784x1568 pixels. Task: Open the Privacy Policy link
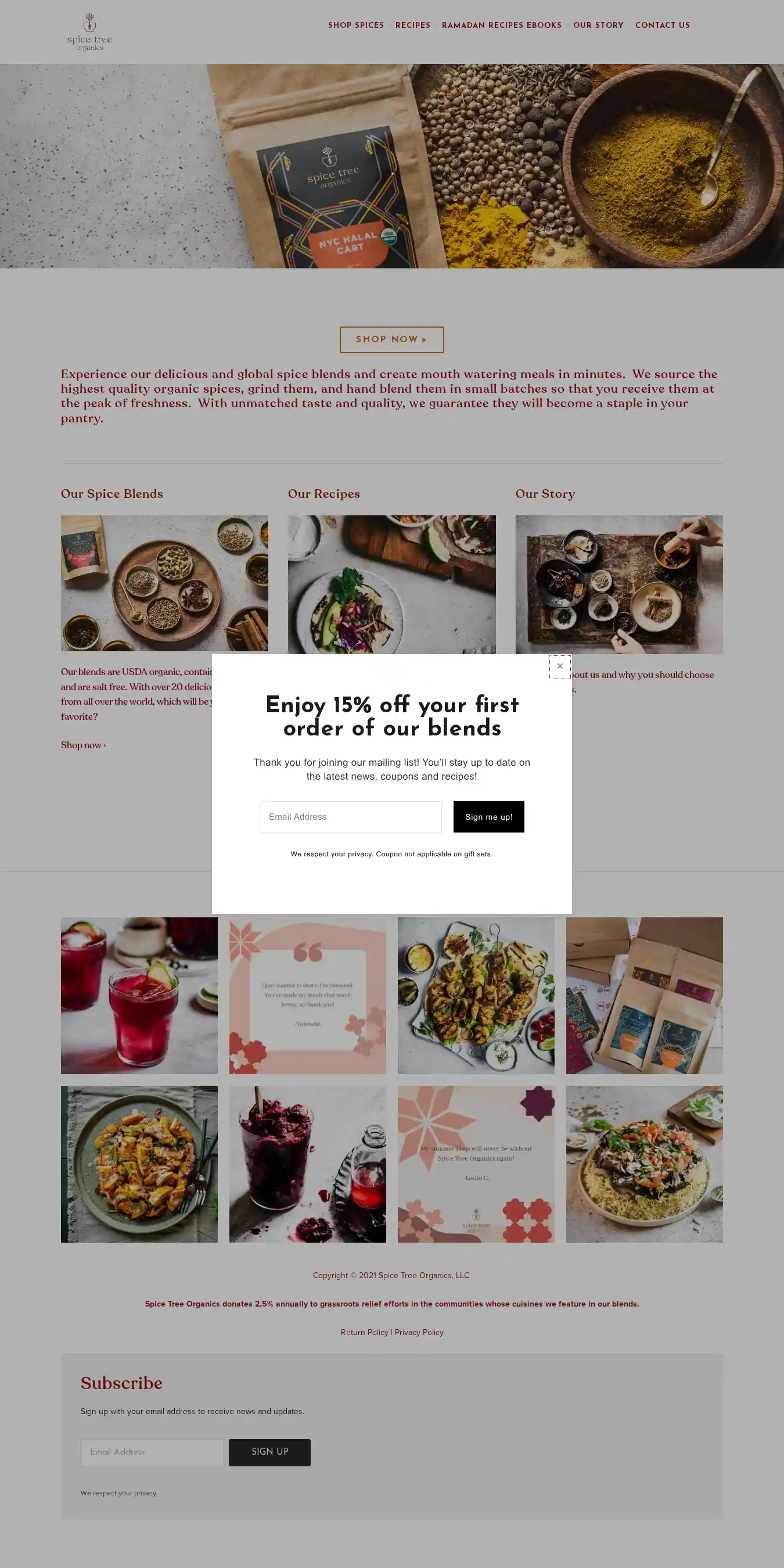pos(419,1333)
